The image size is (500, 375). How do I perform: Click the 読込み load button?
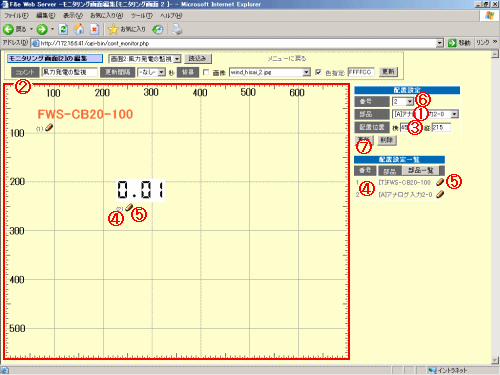pos(197,59)
